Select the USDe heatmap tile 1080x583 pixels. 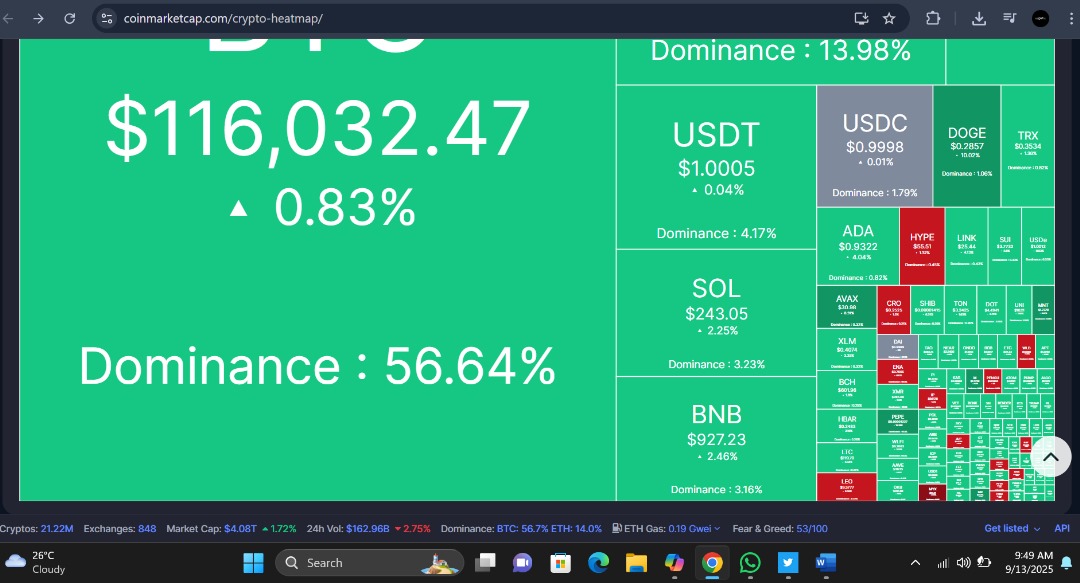tap(1038, 247)
